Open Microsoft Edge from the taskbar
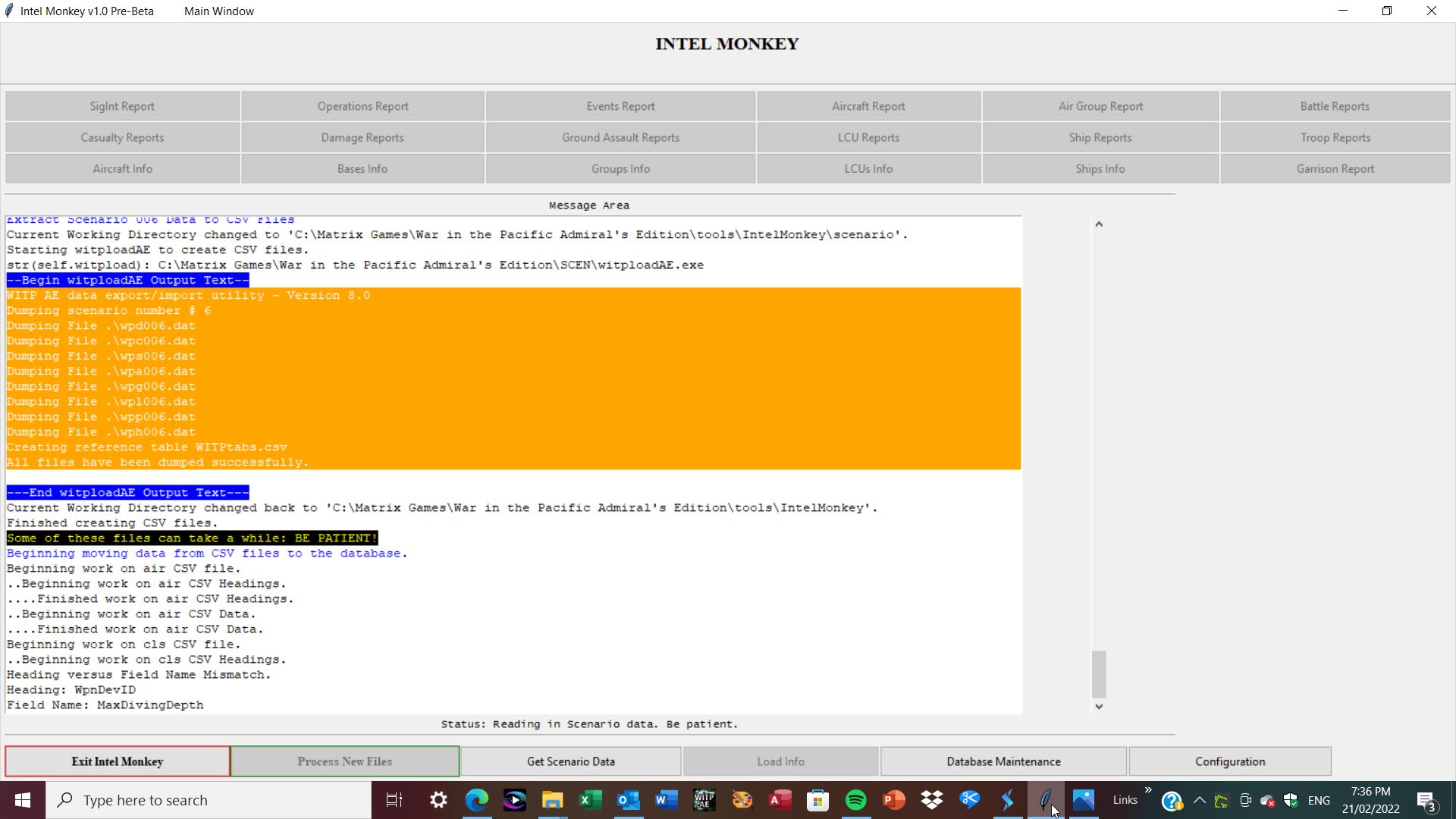 tap(476, 800)
